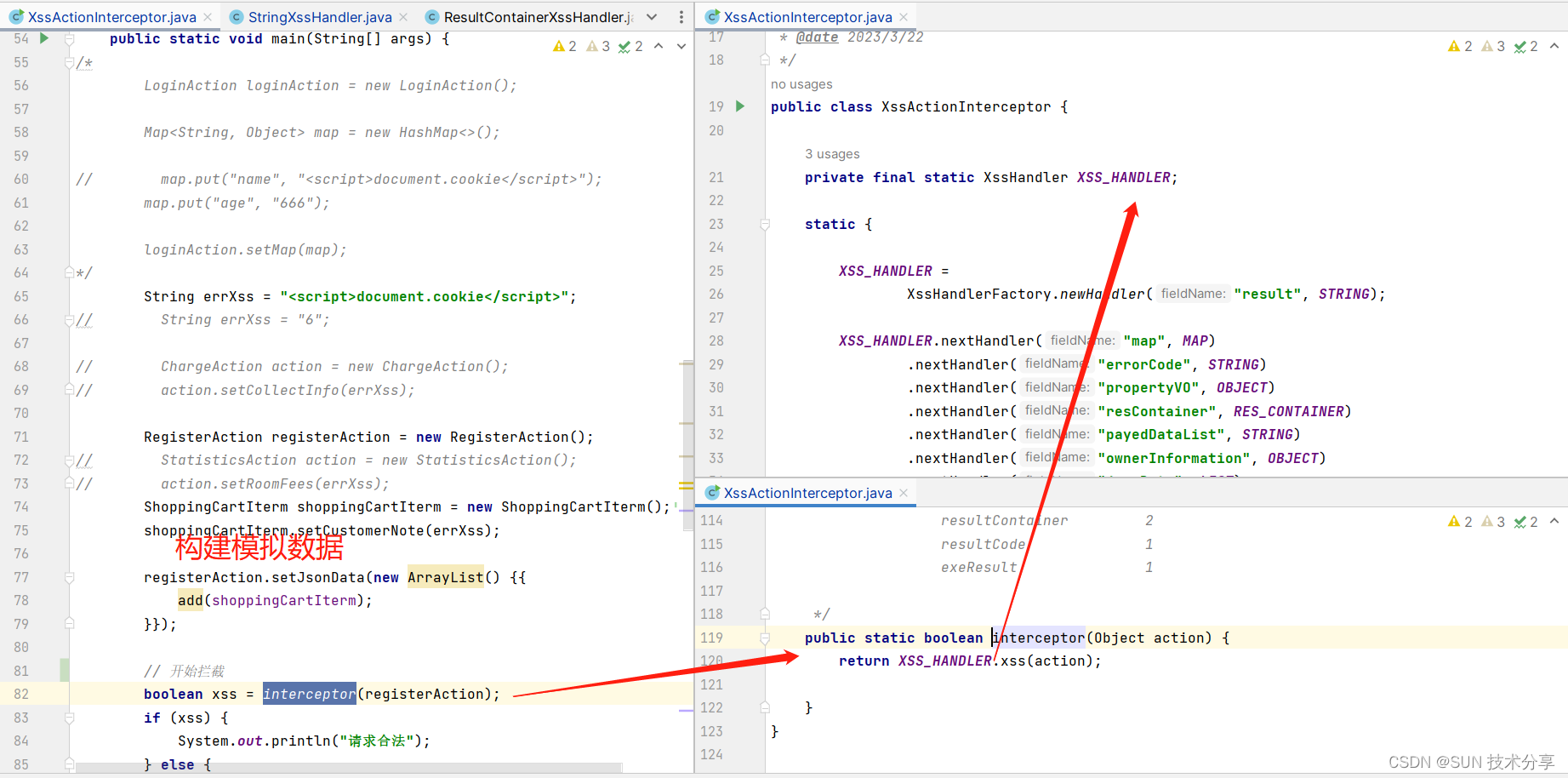Close the StringXssHandler.java tab
The width and height of the screenshot is (1568, 778).
[x=403, y=17]
